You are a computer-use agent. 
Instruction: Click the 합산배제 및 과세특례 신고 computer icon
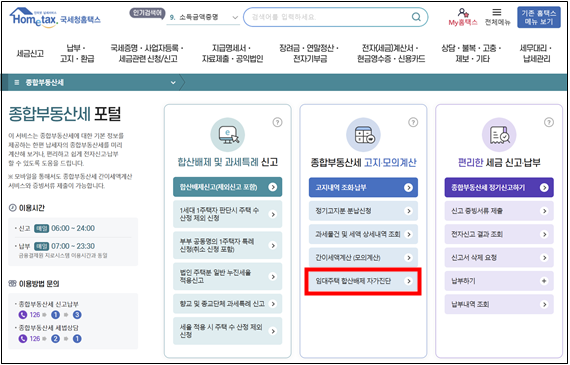(228, 135)
